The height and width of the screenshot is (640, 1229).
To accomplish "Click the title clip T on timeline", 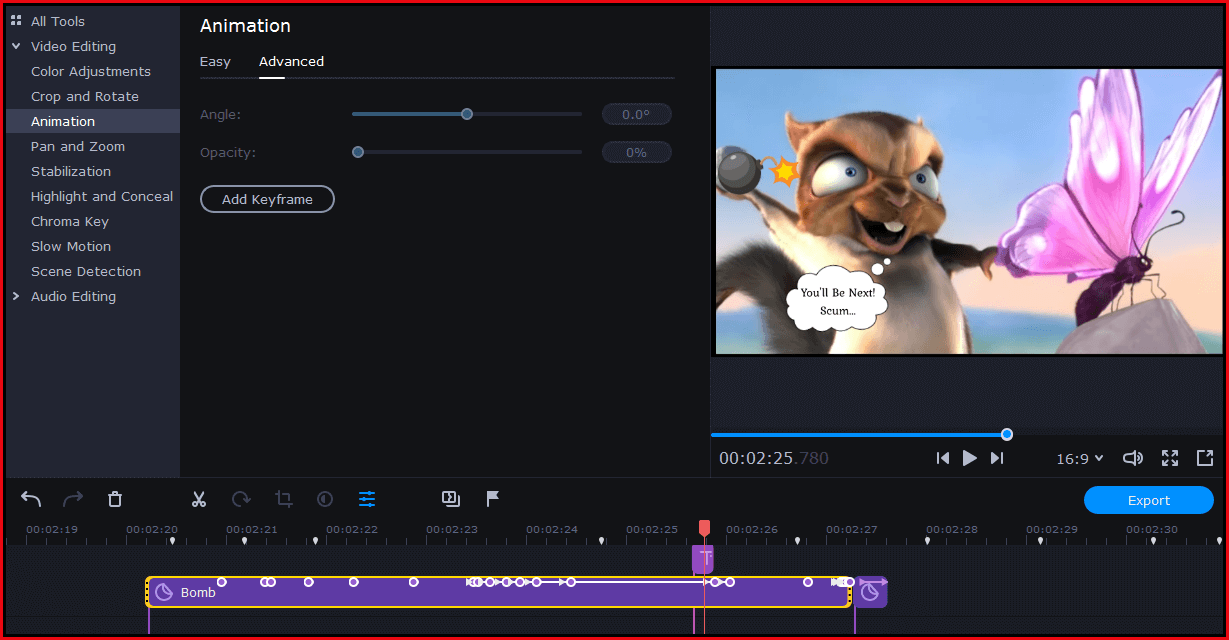I will 704,559.
